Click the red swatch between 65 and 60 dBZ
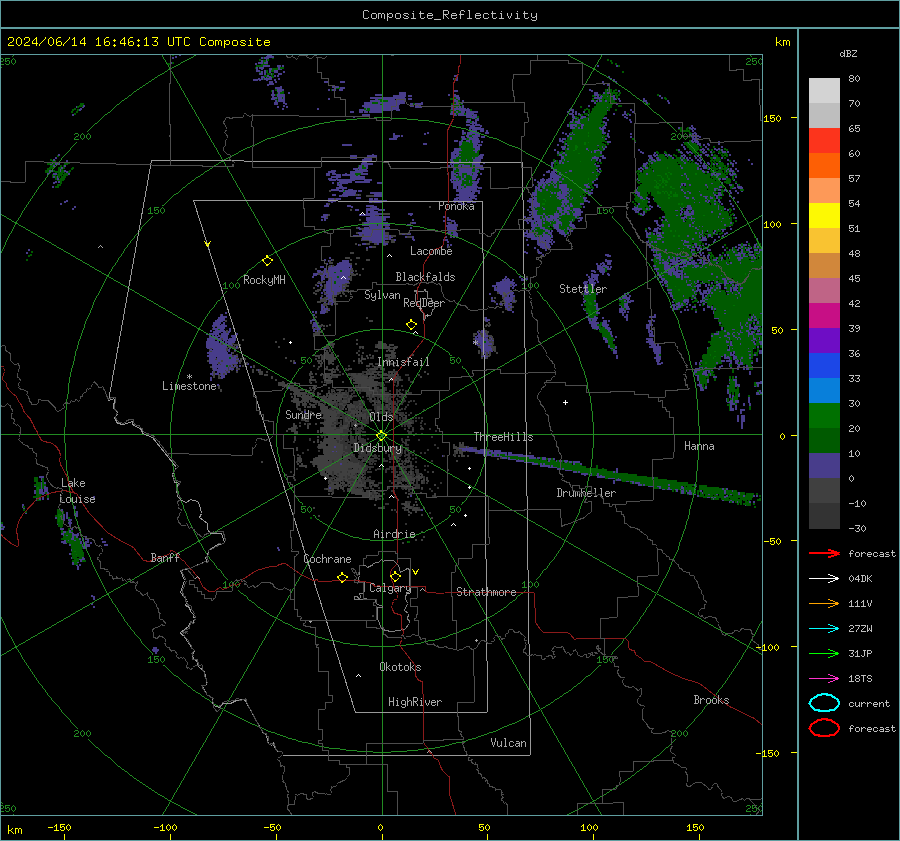 (x=824, y=141)
